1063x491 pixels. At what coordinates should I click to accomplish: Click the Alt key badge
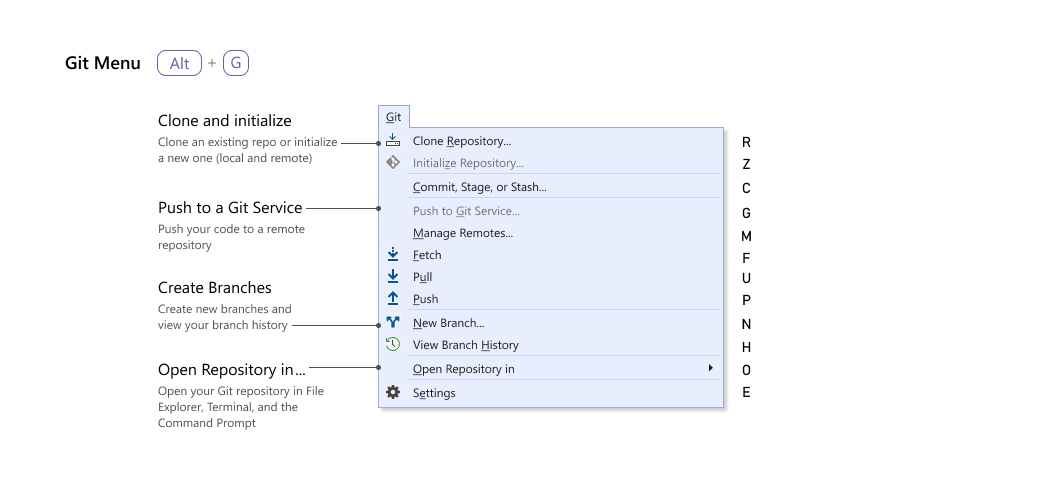[x=179, y=64]
